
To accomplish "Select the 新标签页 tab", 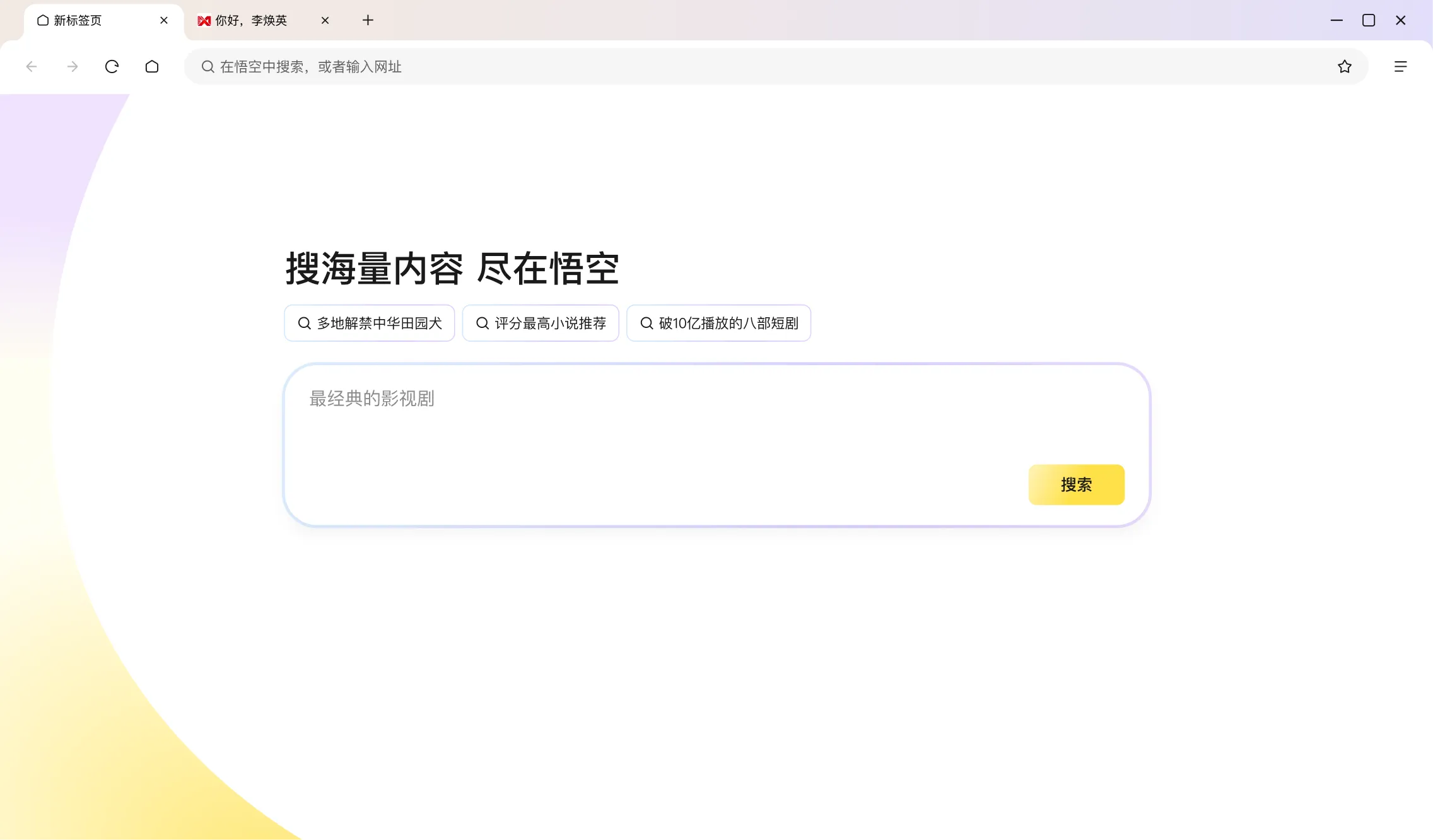I will 103,20.
